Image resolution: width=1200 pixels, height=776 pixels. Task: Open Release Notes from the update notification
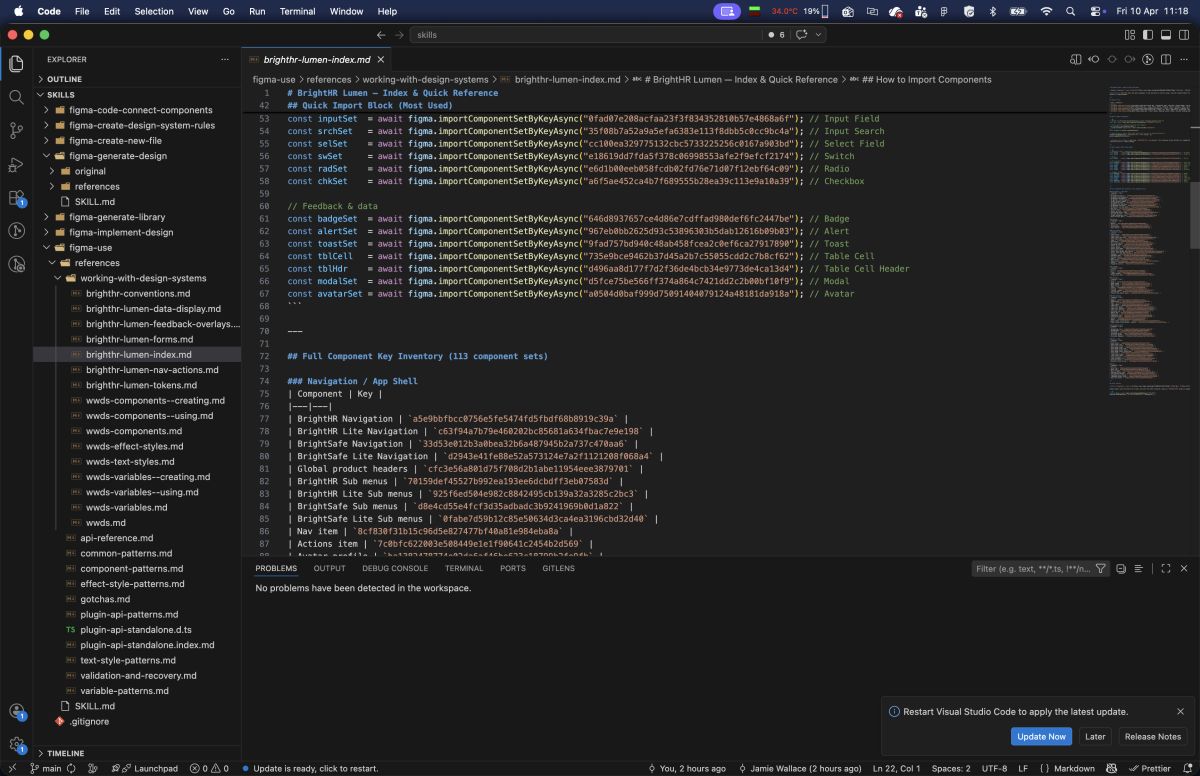pyautogui.click(x=1152, y=737)
